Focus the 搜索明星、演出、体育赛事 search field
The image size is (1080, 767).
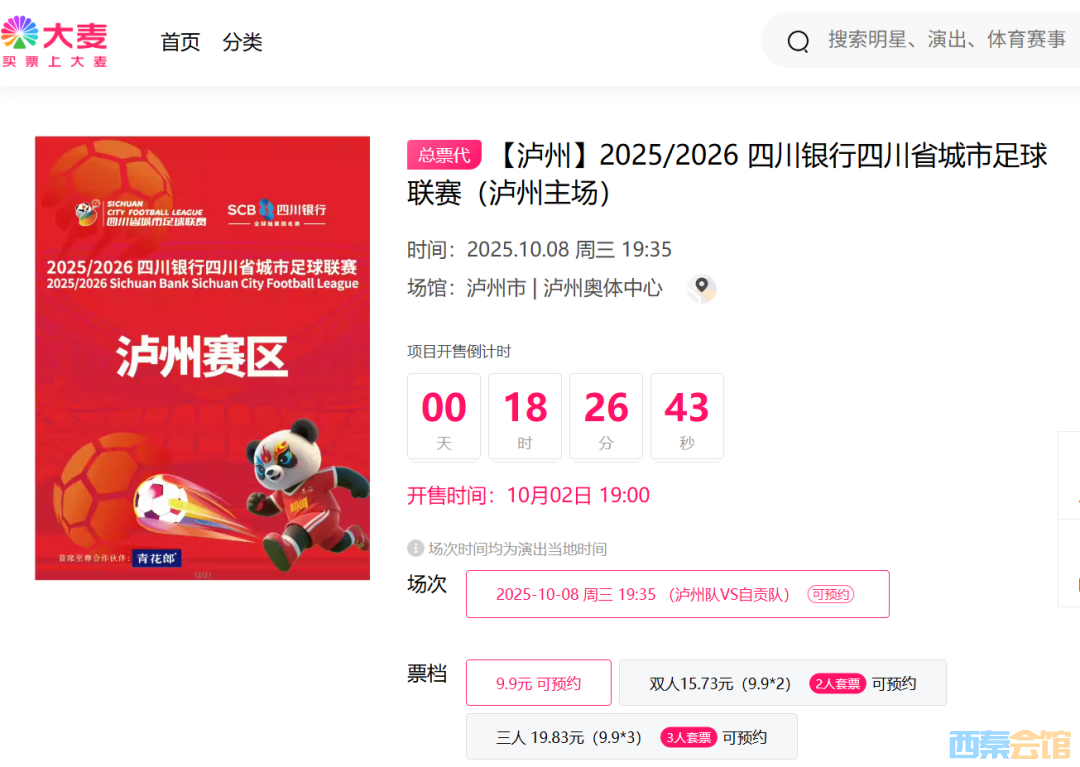pos(920,40)
